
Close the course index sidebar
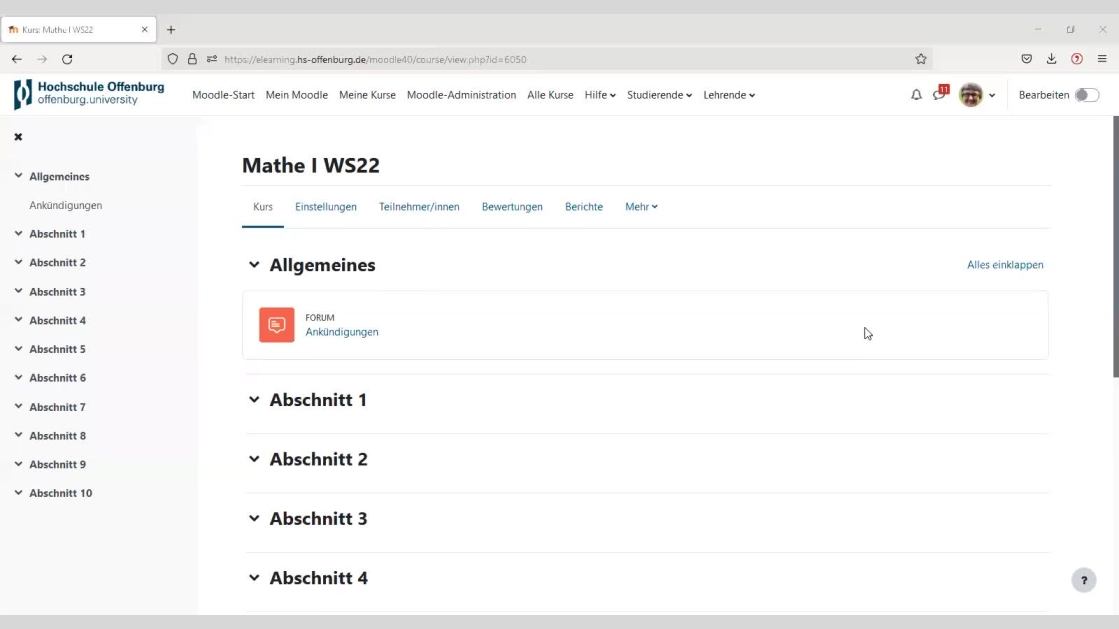[18, 137]
